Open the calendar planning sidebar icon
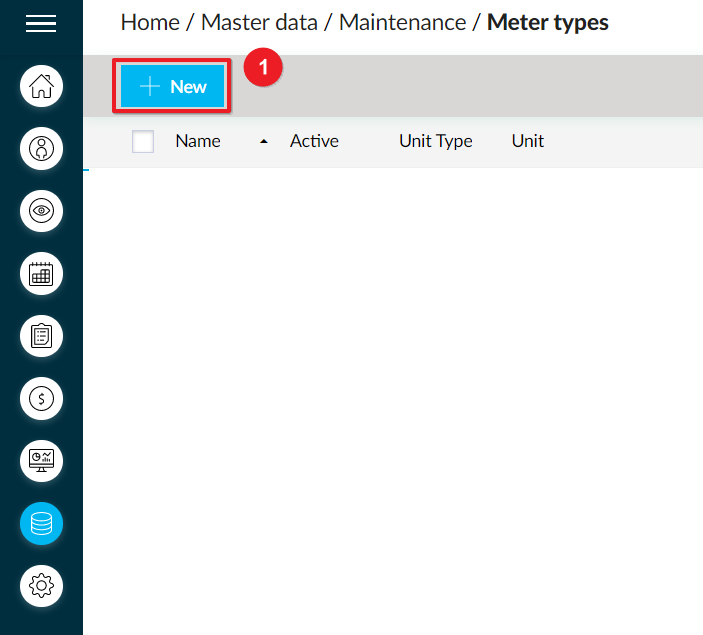 (41, 274)
